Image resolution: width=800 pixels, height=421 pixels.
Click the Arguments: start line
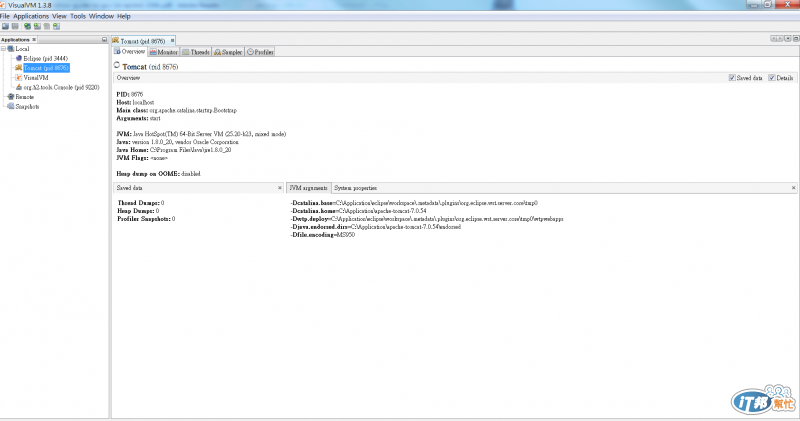pyautogui.click(x=138, y=118)
